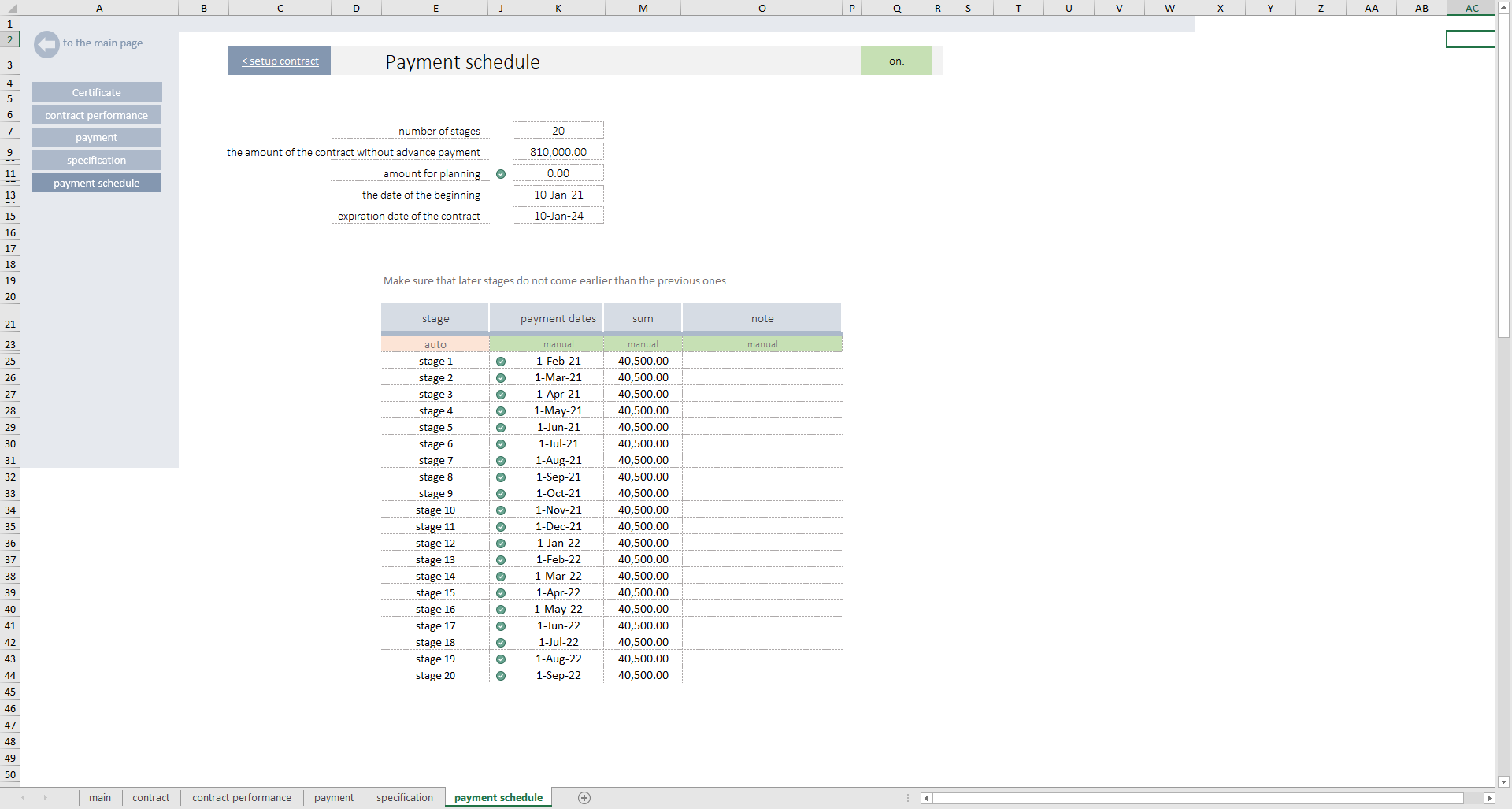Screen dimensions: 1512x809
Task: Click green check icon beside amount for planning
Action: tap(501, 174)
